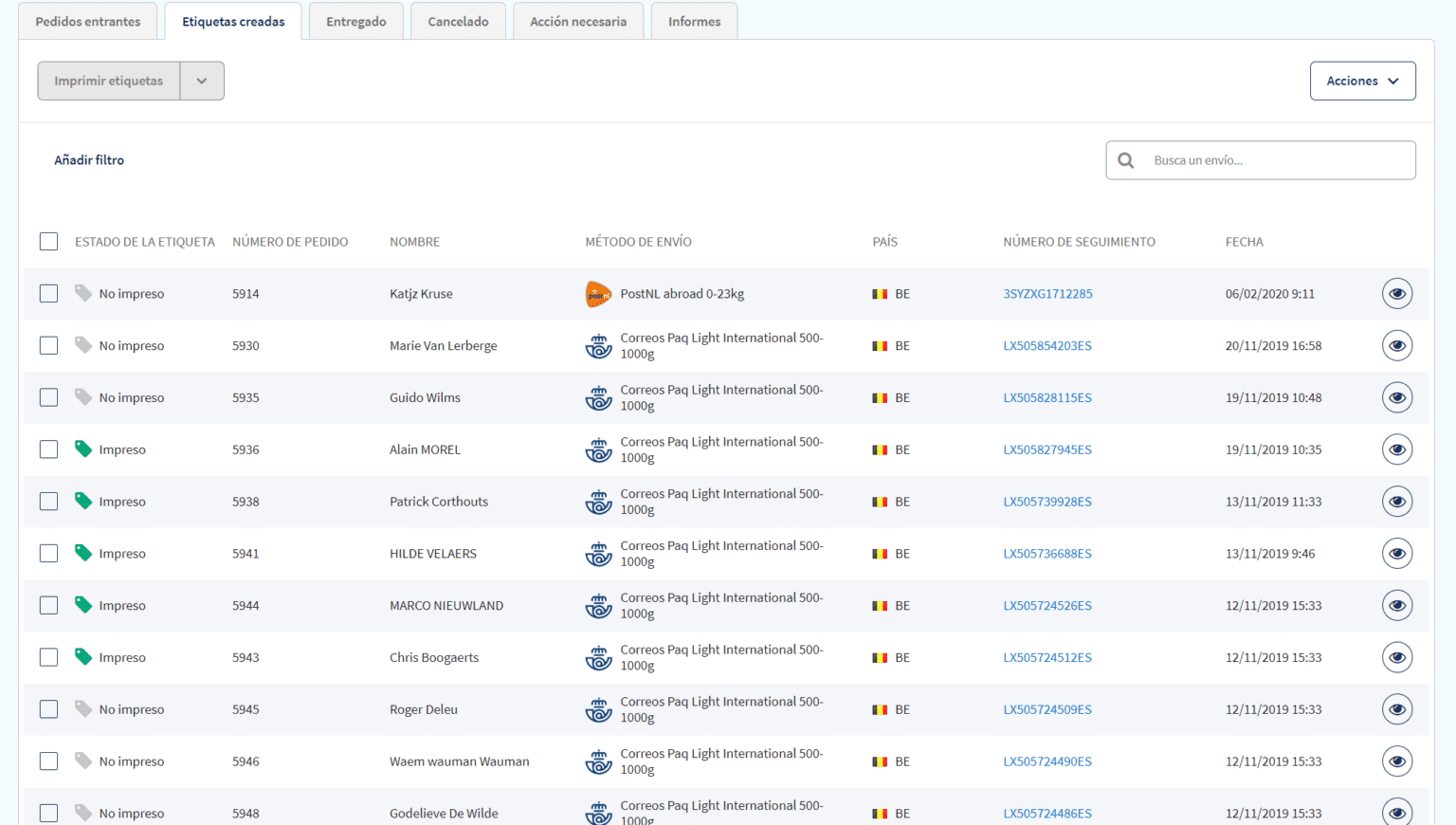Toggle the select-all checkbox in header
The width and height of the screenshot is (1456, 825).
click(49, 242)
